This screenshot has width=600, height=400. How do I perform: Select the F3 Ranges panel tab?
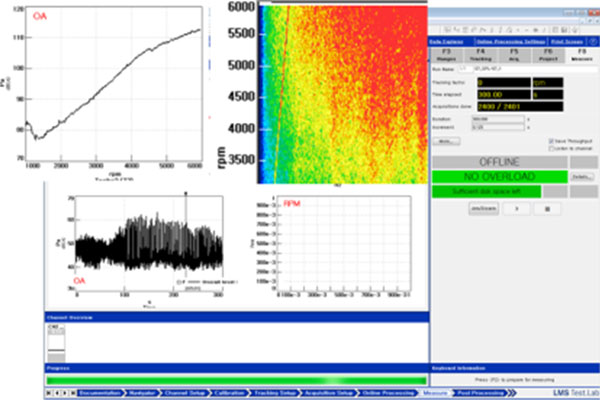446,55
